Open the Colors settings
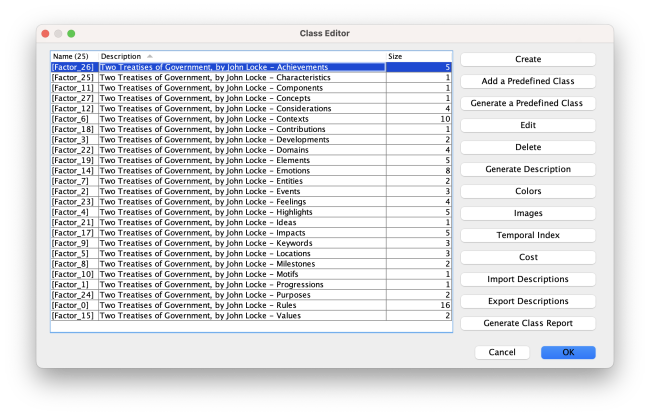Viewport: 650px width, 416px height. pyautogui.click(x=528, y=191)
